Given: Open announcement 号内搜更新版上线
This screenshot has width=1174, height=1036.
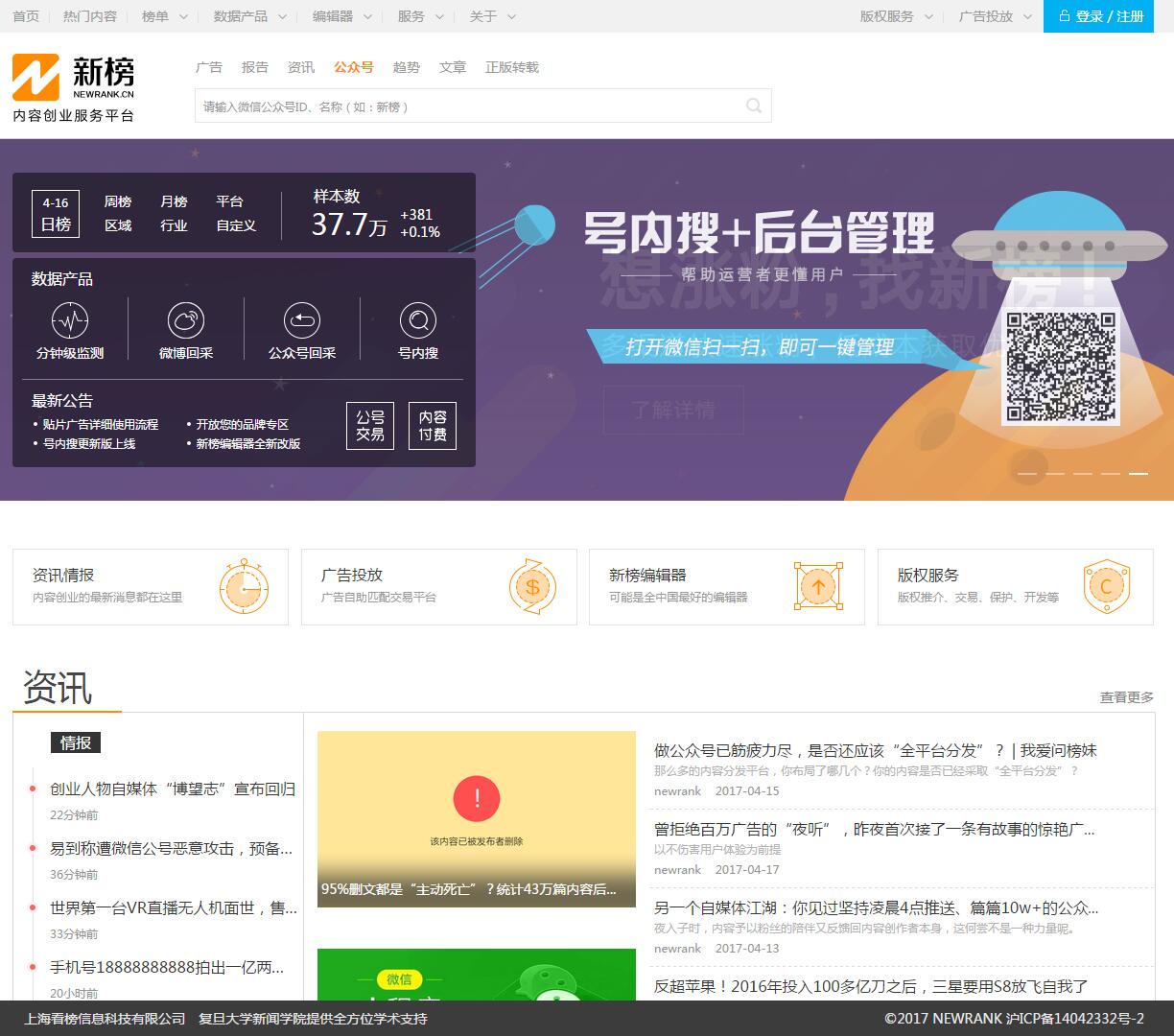Looking at the screenshot, I should pos(88,443).
